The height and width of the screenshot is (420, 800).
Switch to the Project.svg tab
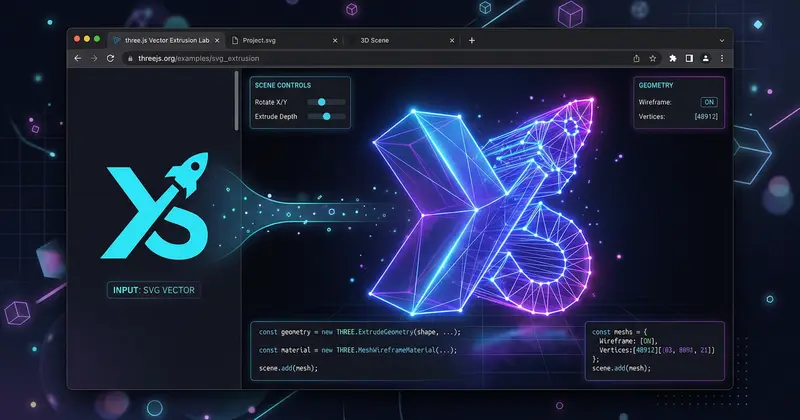pyautogui.click(x=285, y=40)
